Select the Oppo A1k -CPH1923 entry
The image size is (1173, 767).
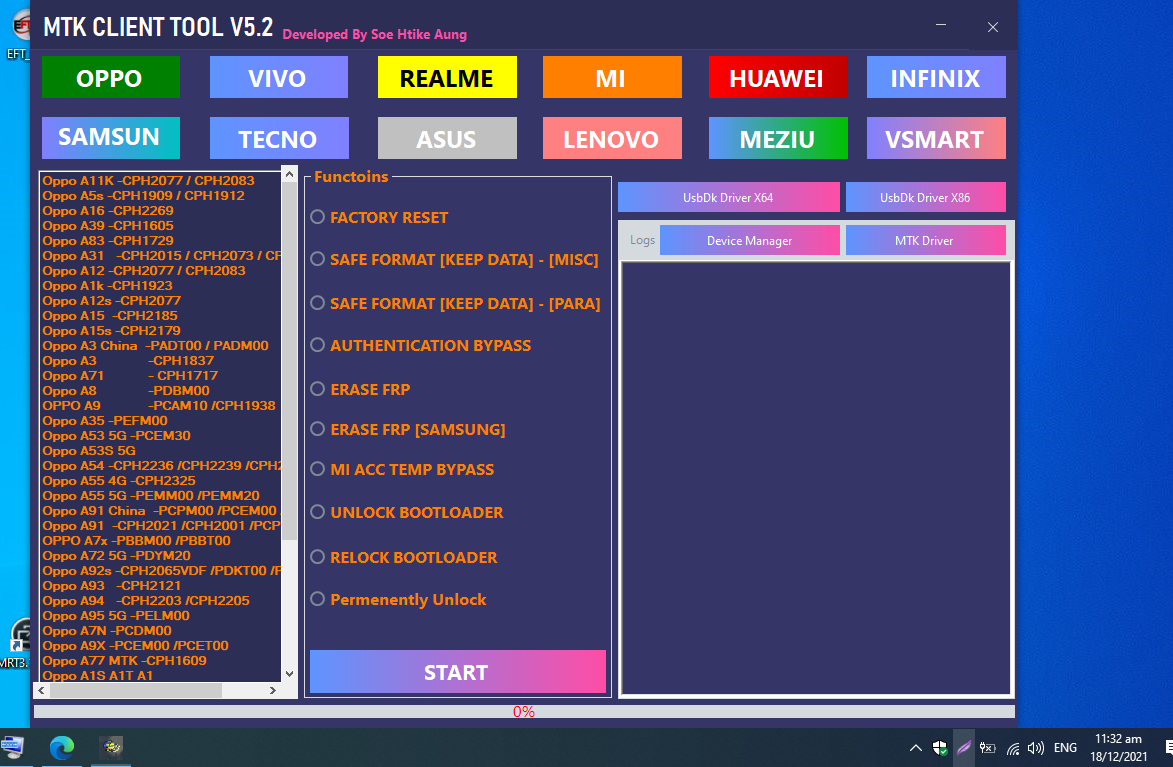point(108,285)
